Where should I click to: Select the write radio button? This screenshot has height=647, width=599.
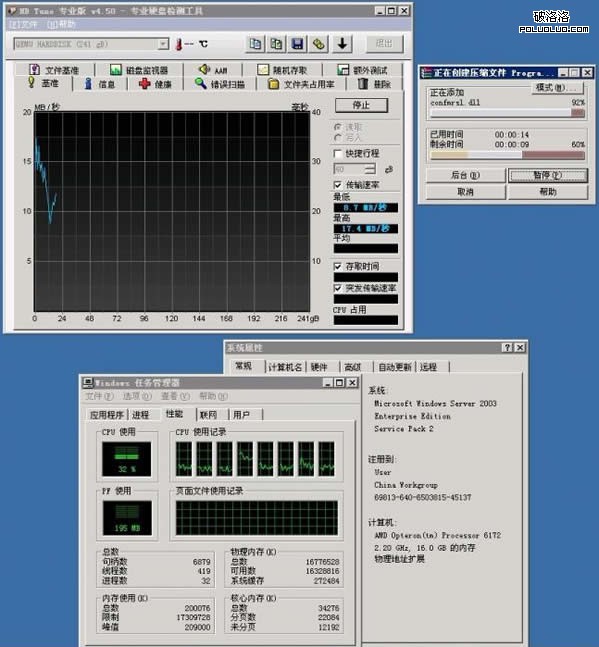click(x=338, y=137)
